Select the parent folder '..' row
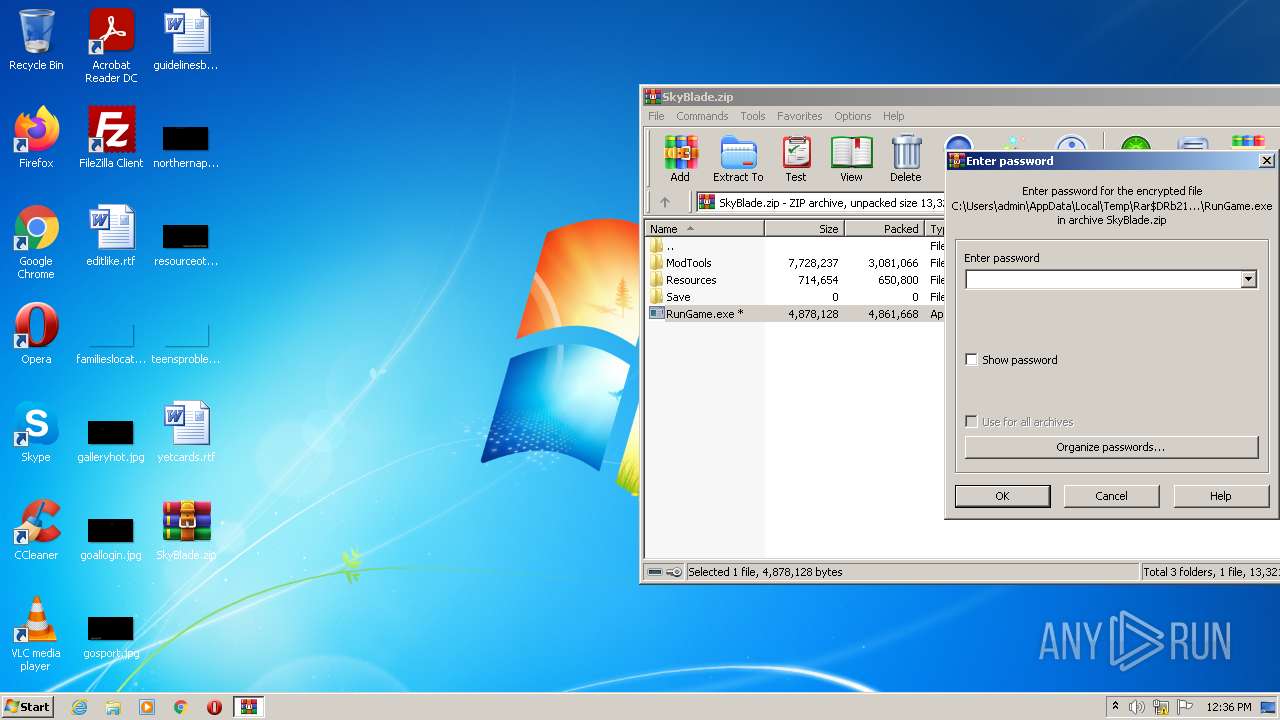This screenshot has height=720, width=1280. pyautogui.click(x=795, y=246)
